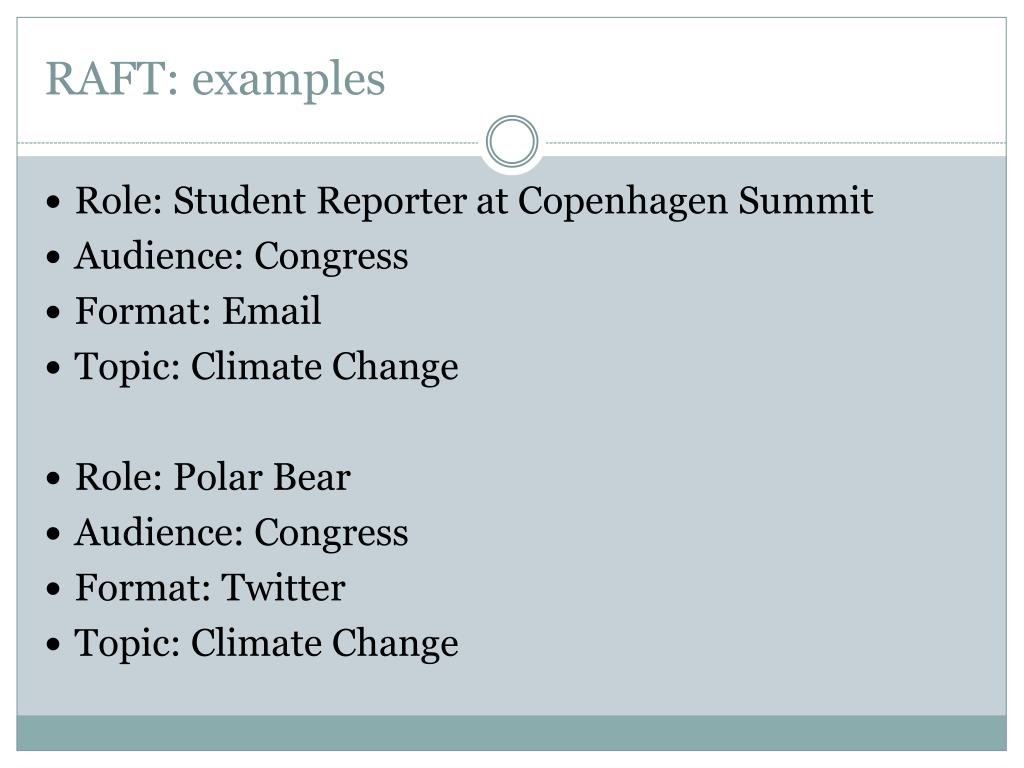1024x768 pixels.
Task: Click the word "Twitter" in the format bullet
Action: pyautogui.click(x=283, y=588)
